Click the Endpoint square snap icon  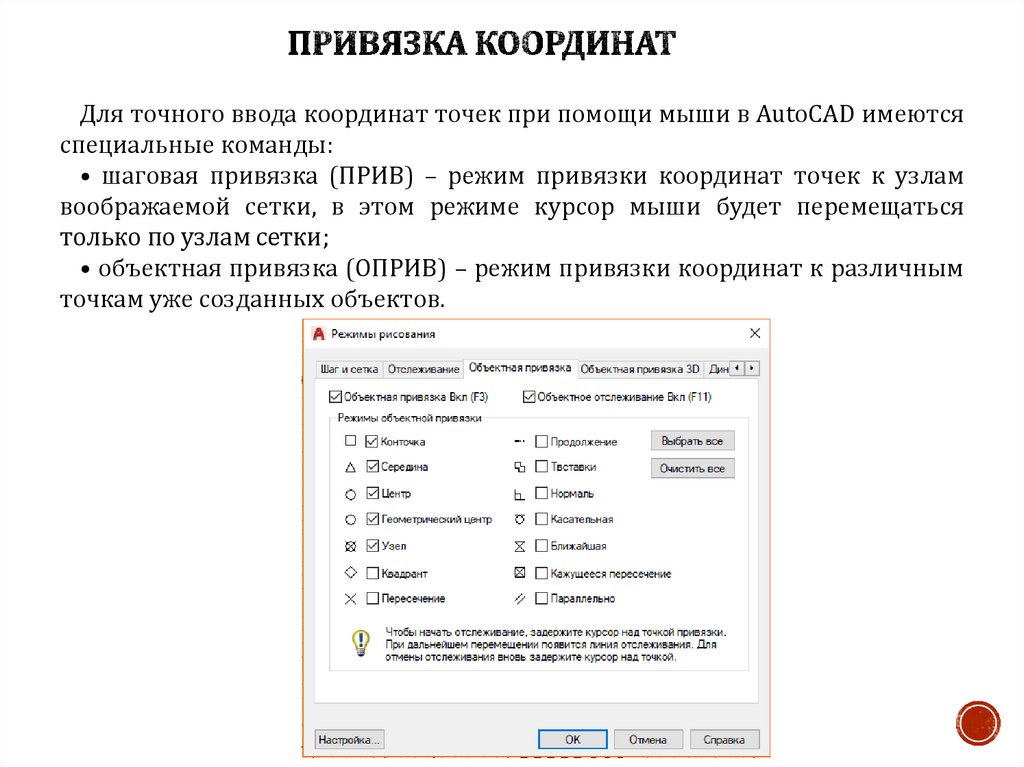point(351,441)
